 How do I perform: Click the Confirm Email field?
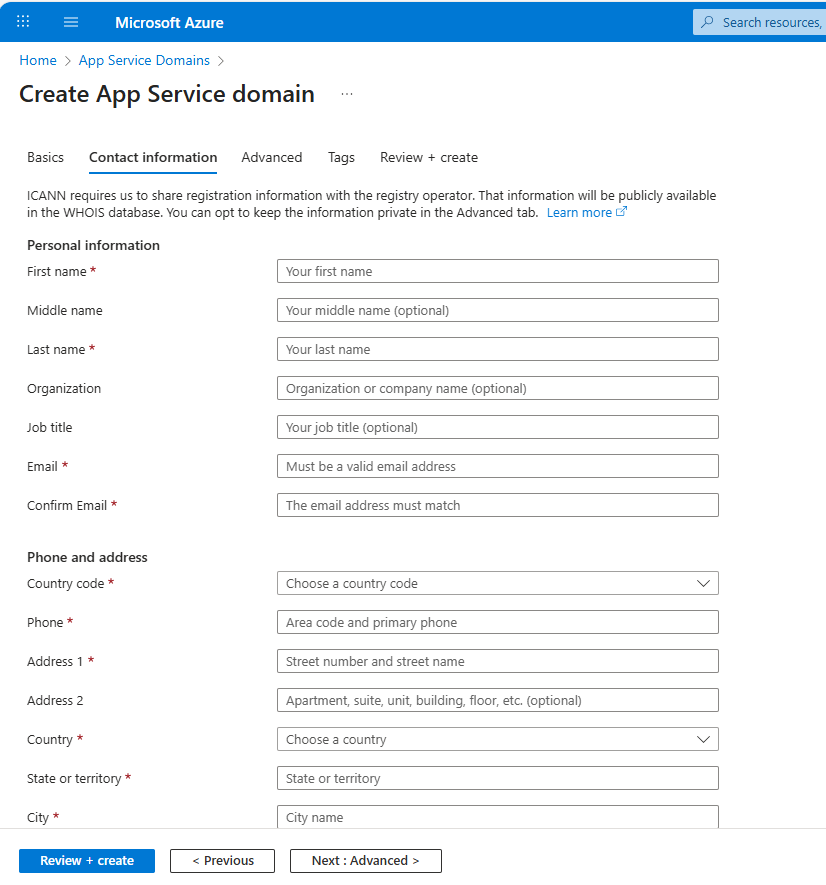coord(497,505)
